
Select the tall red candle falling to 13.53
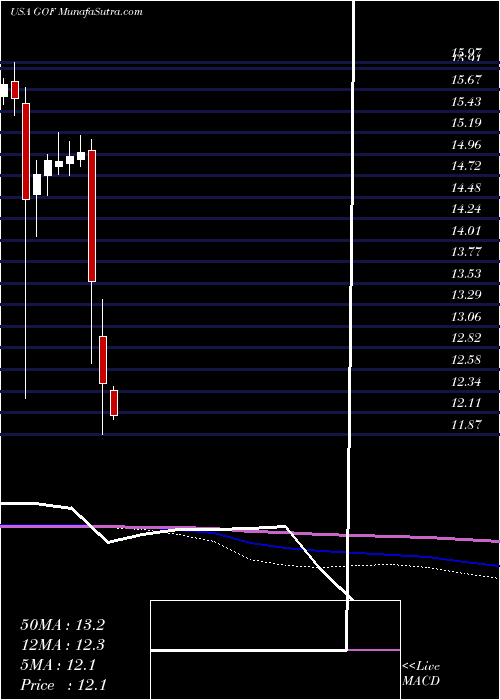[x=92, y=216]
